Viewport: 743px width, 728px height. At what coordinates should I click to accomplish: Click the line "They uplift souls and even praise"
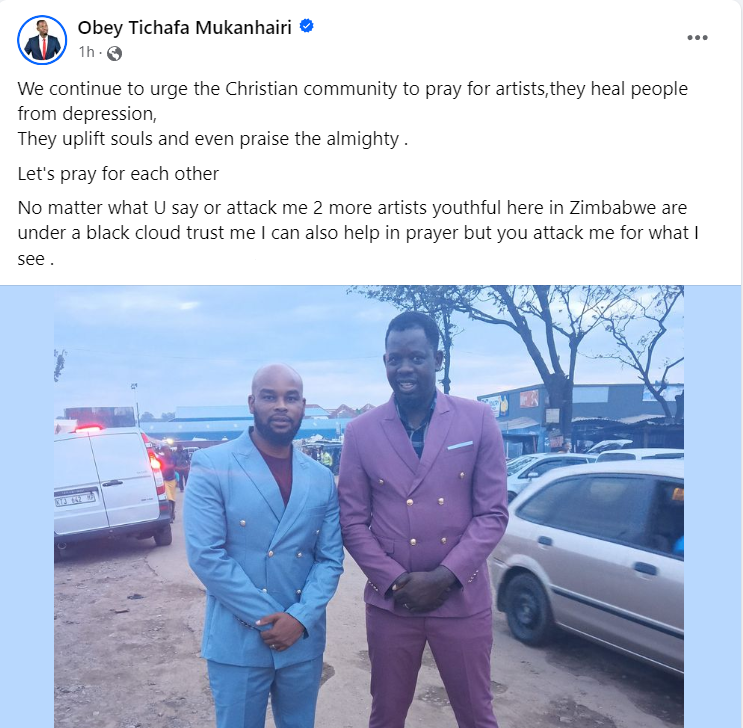(x=213, y=139)
